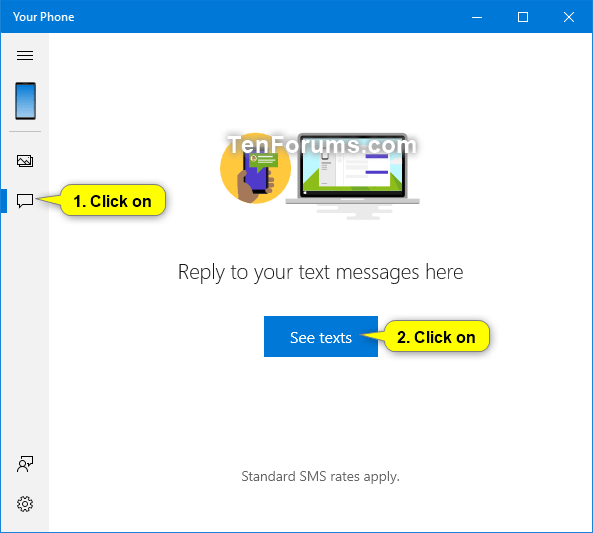The height and width of the screenshot is (533, 593).
Task: Click the 'Reply to your text messages here' heading
Action: coord(320,272)
